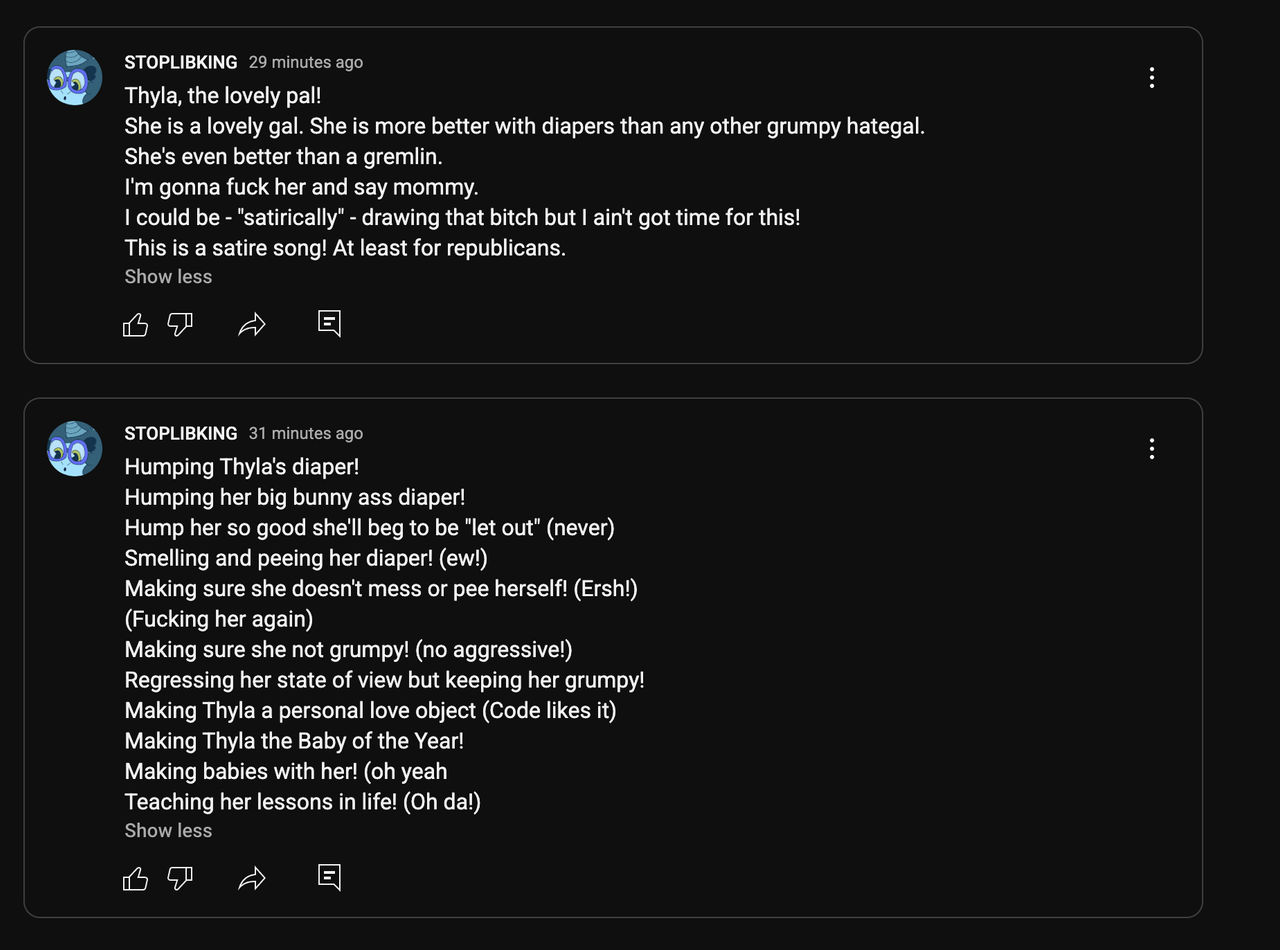1280x950 pixels.
Task: Click the line "Making Thyla the Baby of the Year!"
Action: tap(294, 741)
